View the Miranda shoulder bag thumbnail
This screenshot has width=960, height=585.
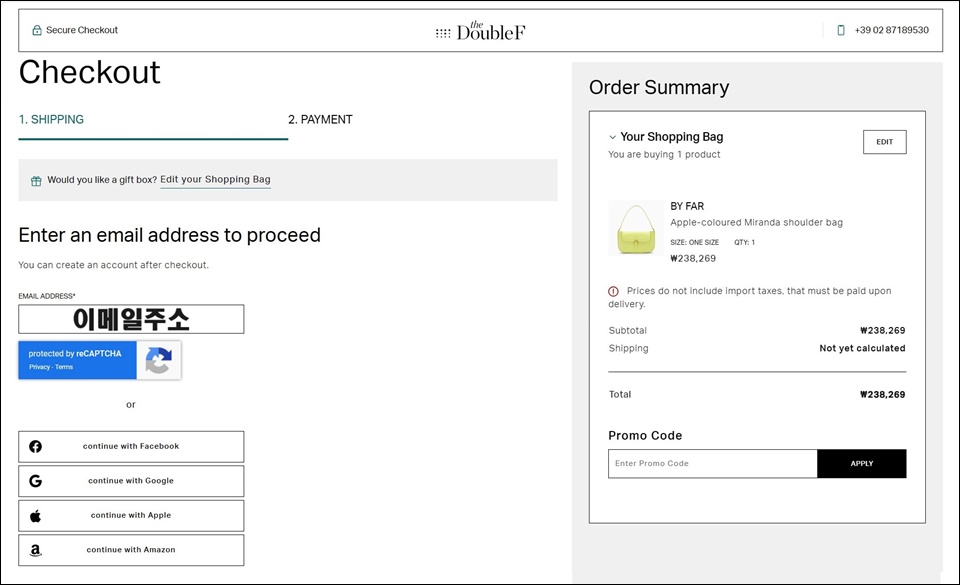click(x=636, y=228)
